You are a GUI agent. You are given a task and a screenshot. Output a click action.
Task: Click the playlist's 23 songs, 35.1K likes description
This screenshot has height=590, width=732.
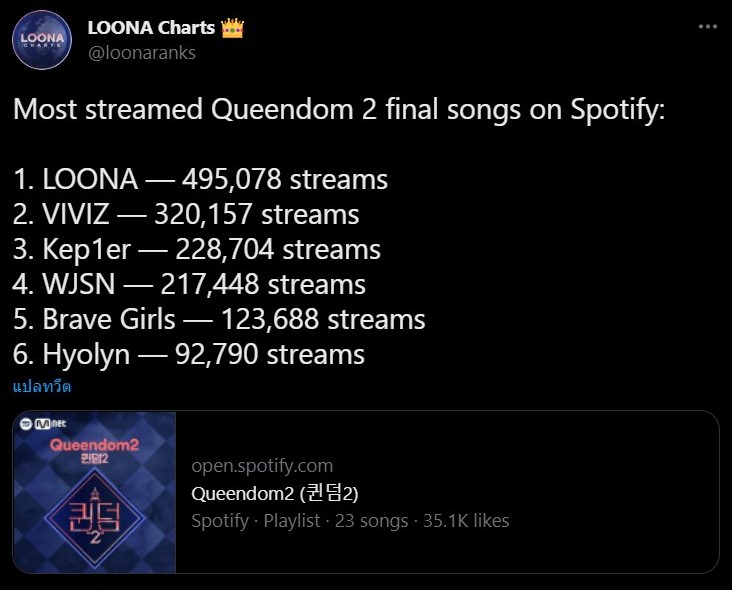(350, 520)
